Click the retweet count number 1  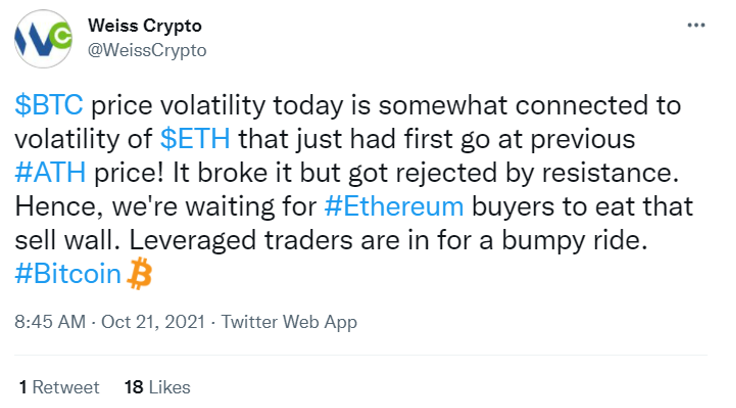(23, 387)
